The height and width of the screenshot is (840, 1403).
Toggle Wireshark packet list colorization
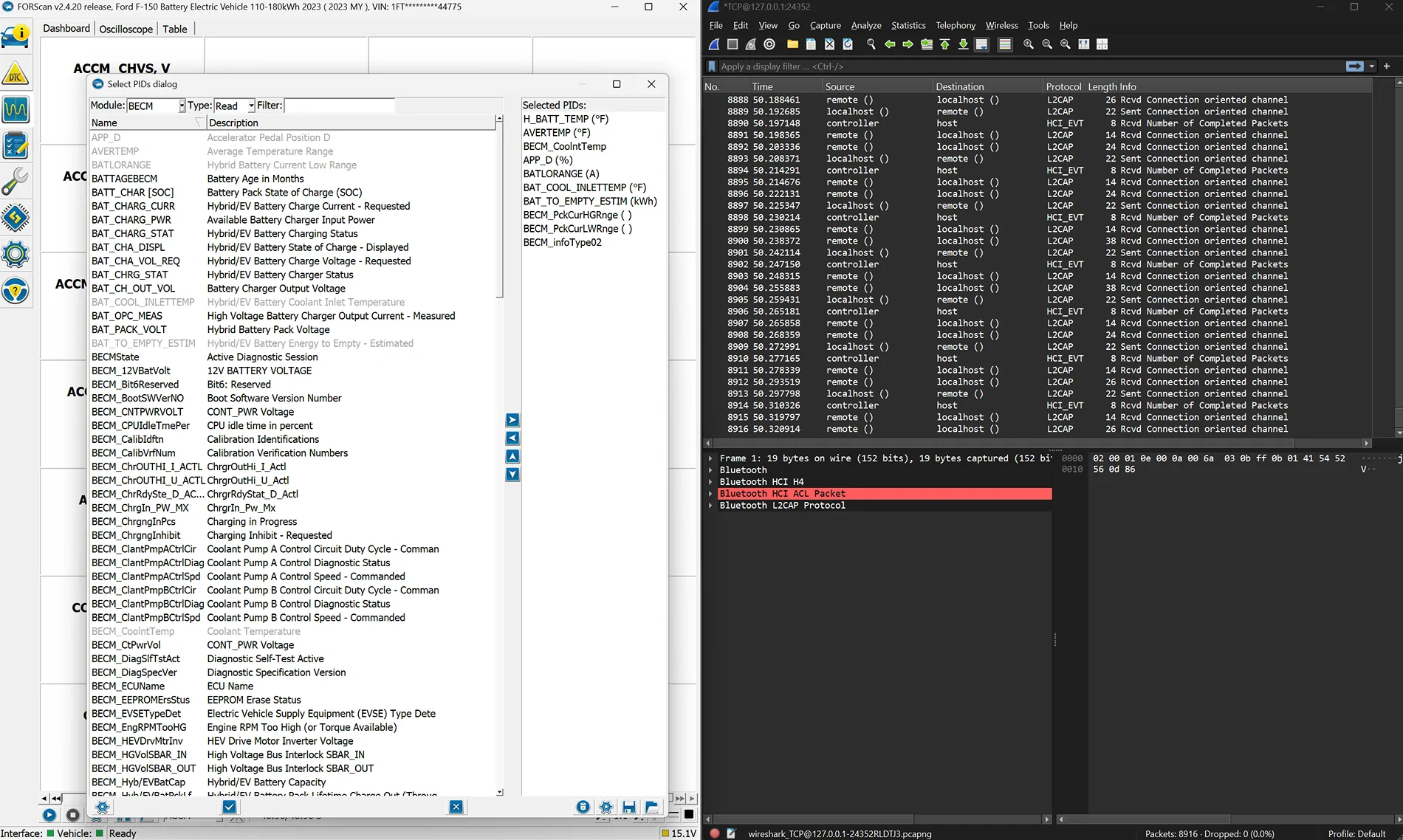(x=1005, y=44)
